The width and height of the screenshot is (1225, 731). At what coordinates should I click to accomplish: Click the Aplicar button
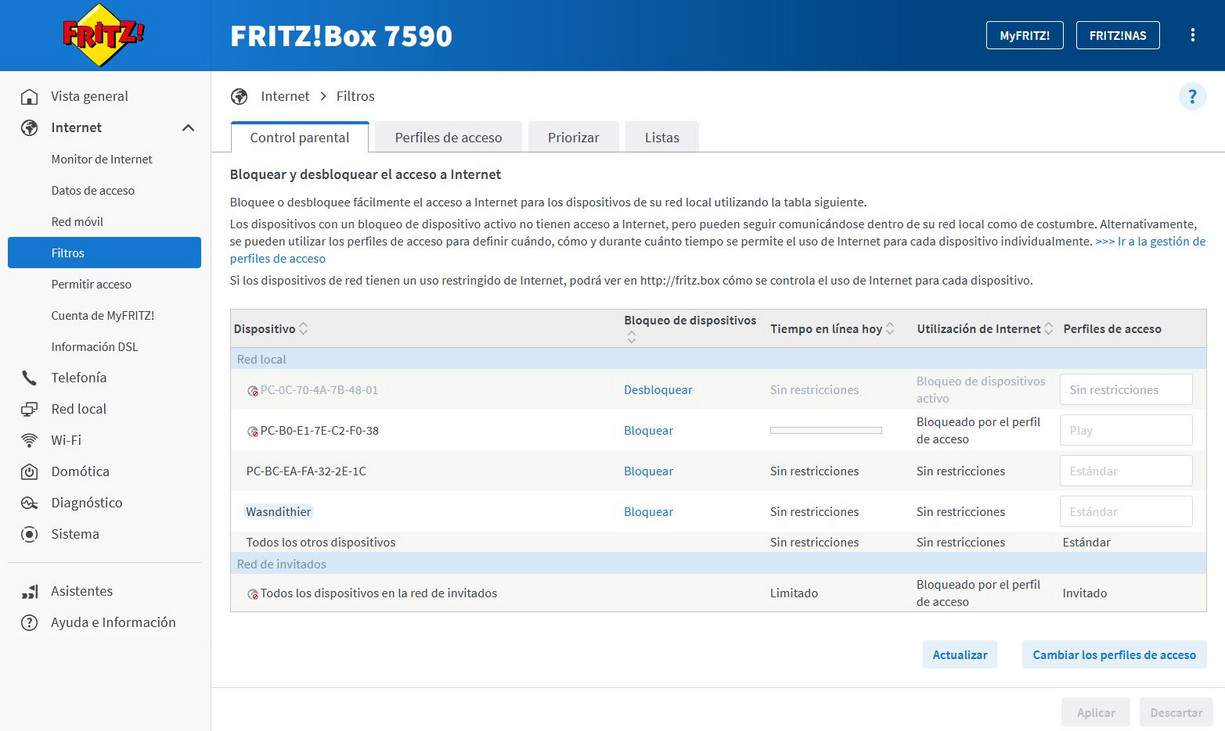click(1096, 713)
